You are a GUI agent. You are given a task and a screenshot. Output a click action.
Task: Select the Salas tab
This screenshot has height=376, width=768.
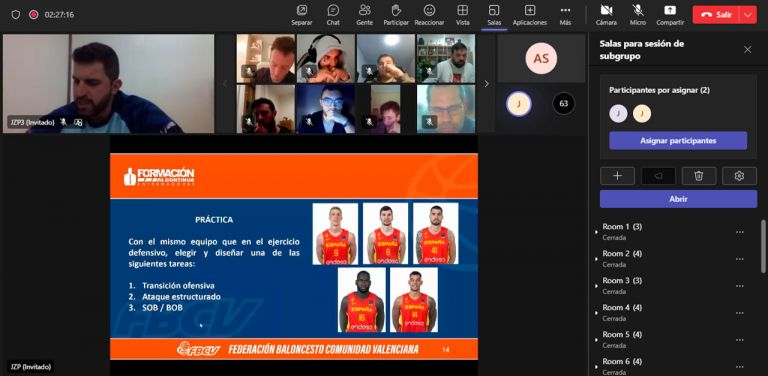[494, 15]
